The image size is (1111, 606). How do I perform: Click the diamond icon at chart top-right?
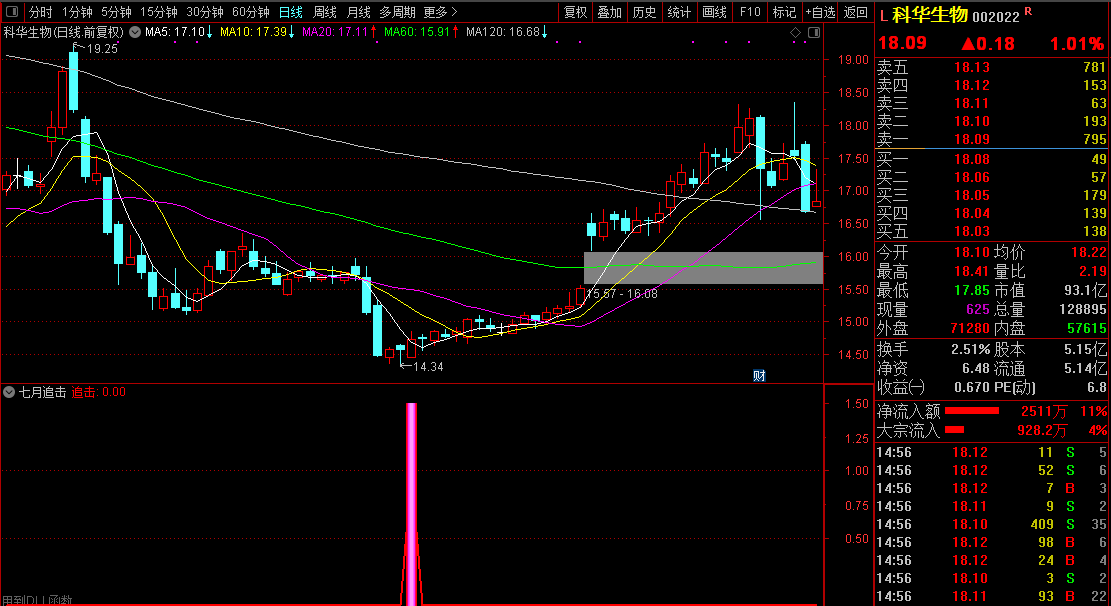[796, 33]
